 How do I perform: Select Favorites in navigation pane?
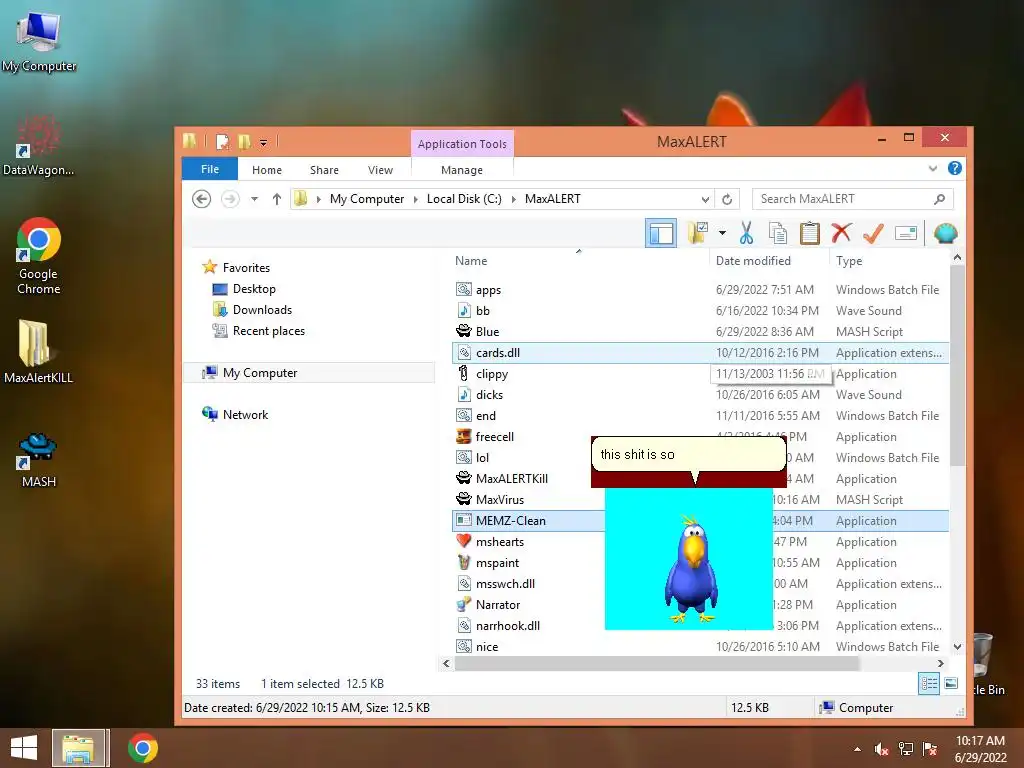coord(246,268)
